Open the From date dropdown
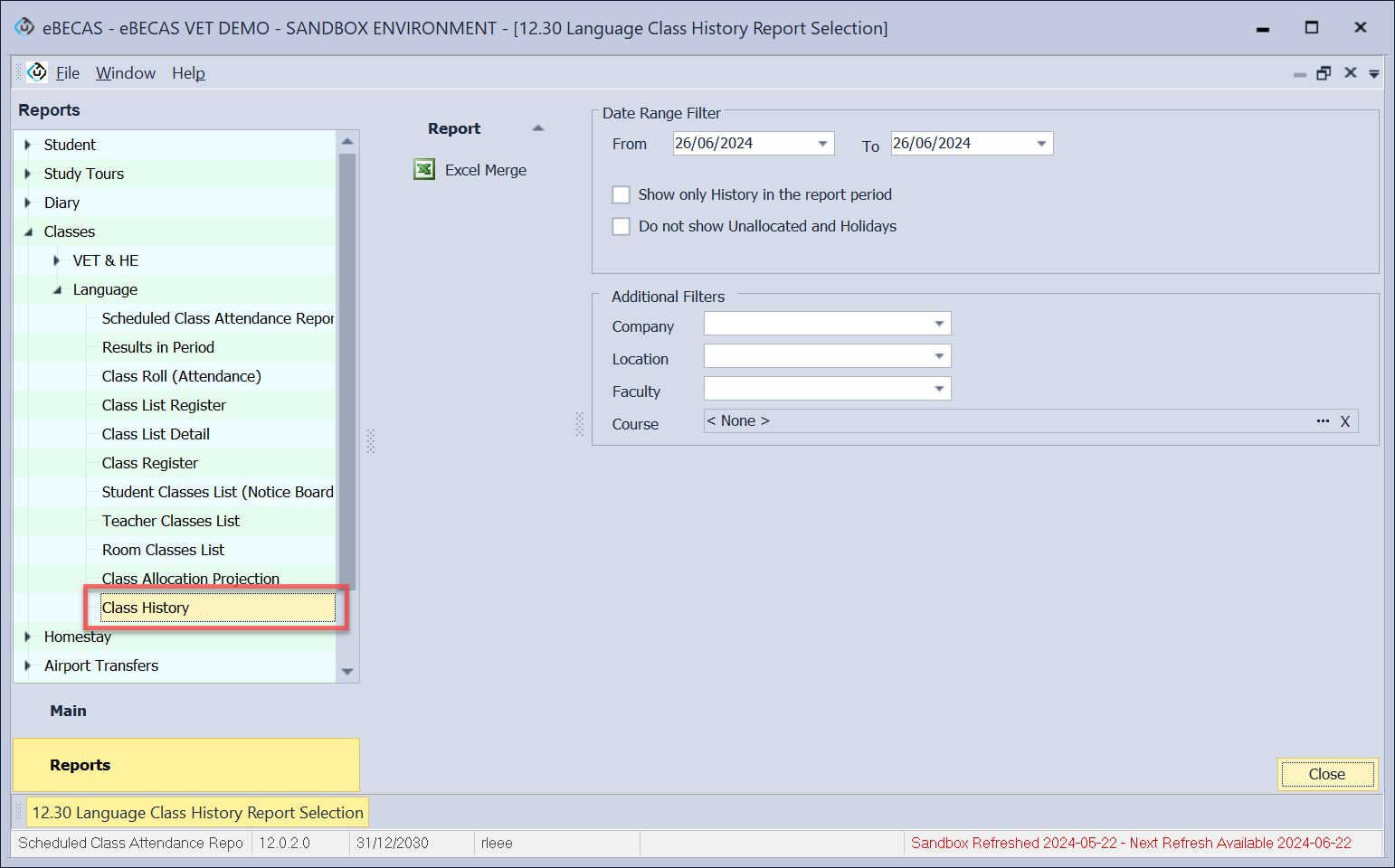The height and width of the screenshot is (868, 1395). [x=822, y=144]
